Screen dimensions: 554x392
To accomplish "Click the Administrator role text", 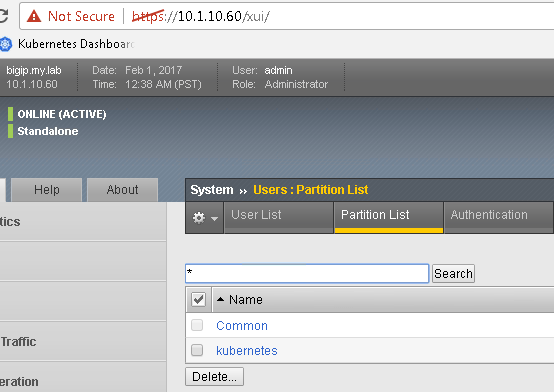I will [x=296, y=84].
